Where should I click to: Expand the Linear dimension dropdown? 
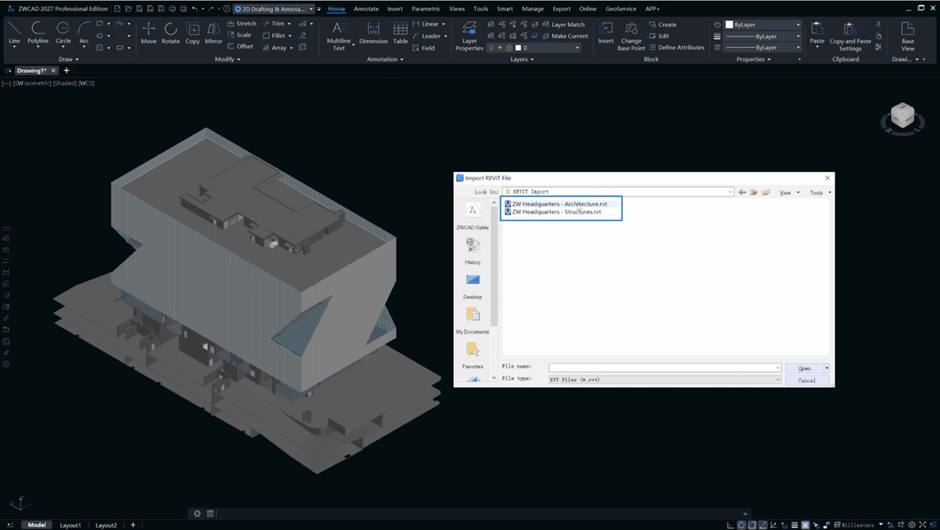pyautogui.click(x=443, y=24)
